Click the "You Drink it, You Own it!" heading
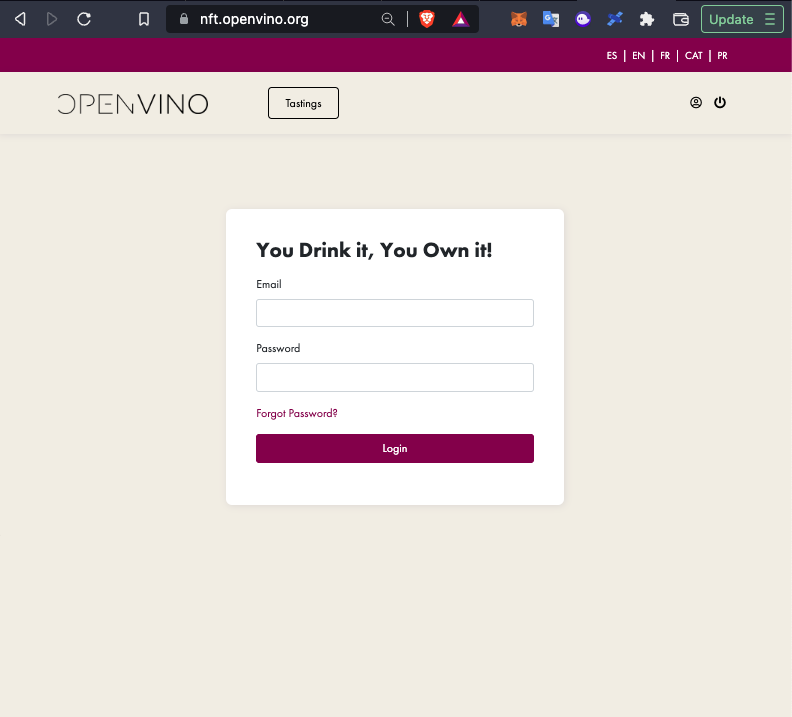This screenshot has height=717, width=792. click(x=374, y=250)
